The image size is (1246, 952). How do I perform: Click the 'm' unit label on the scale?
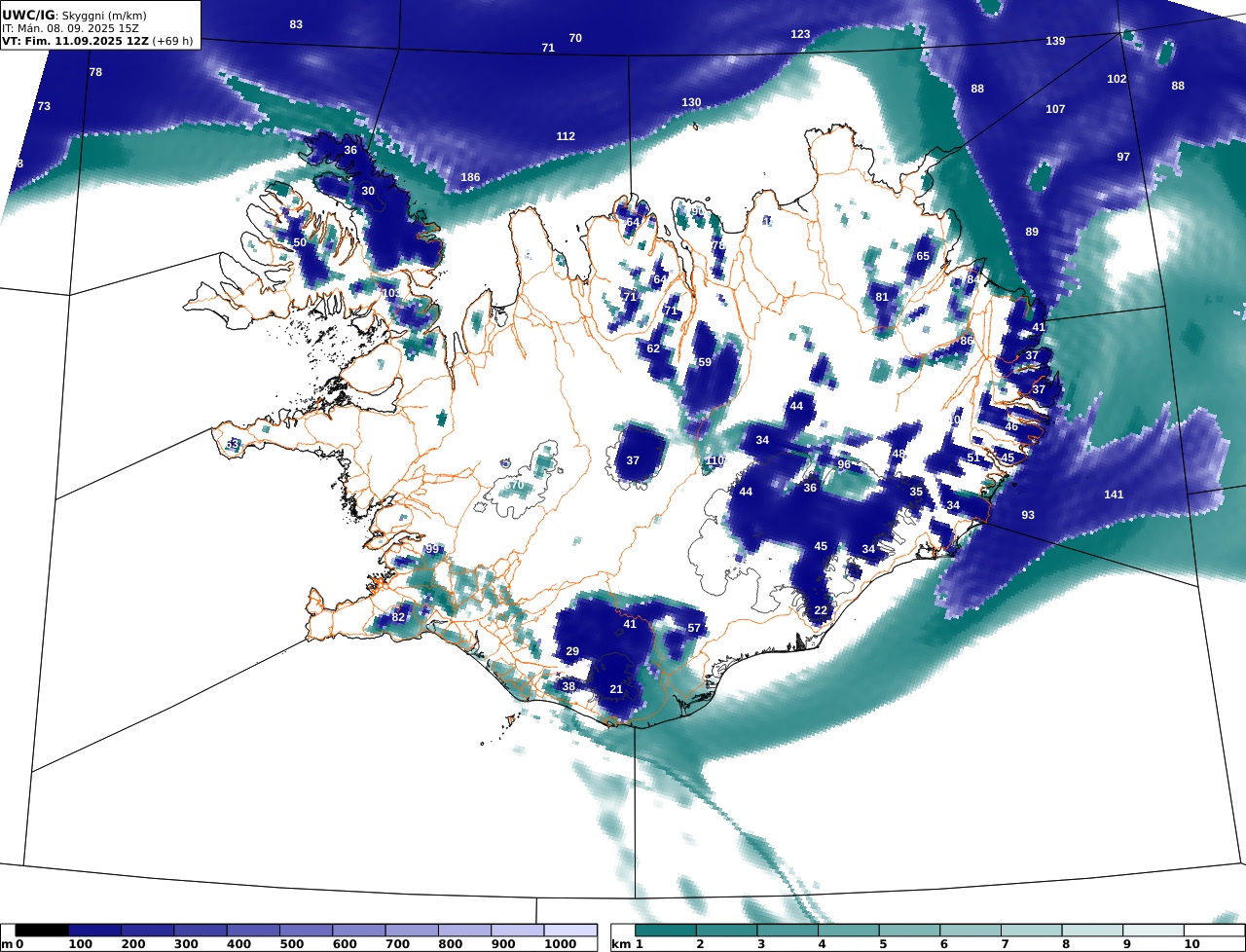[x=7, y=945]
